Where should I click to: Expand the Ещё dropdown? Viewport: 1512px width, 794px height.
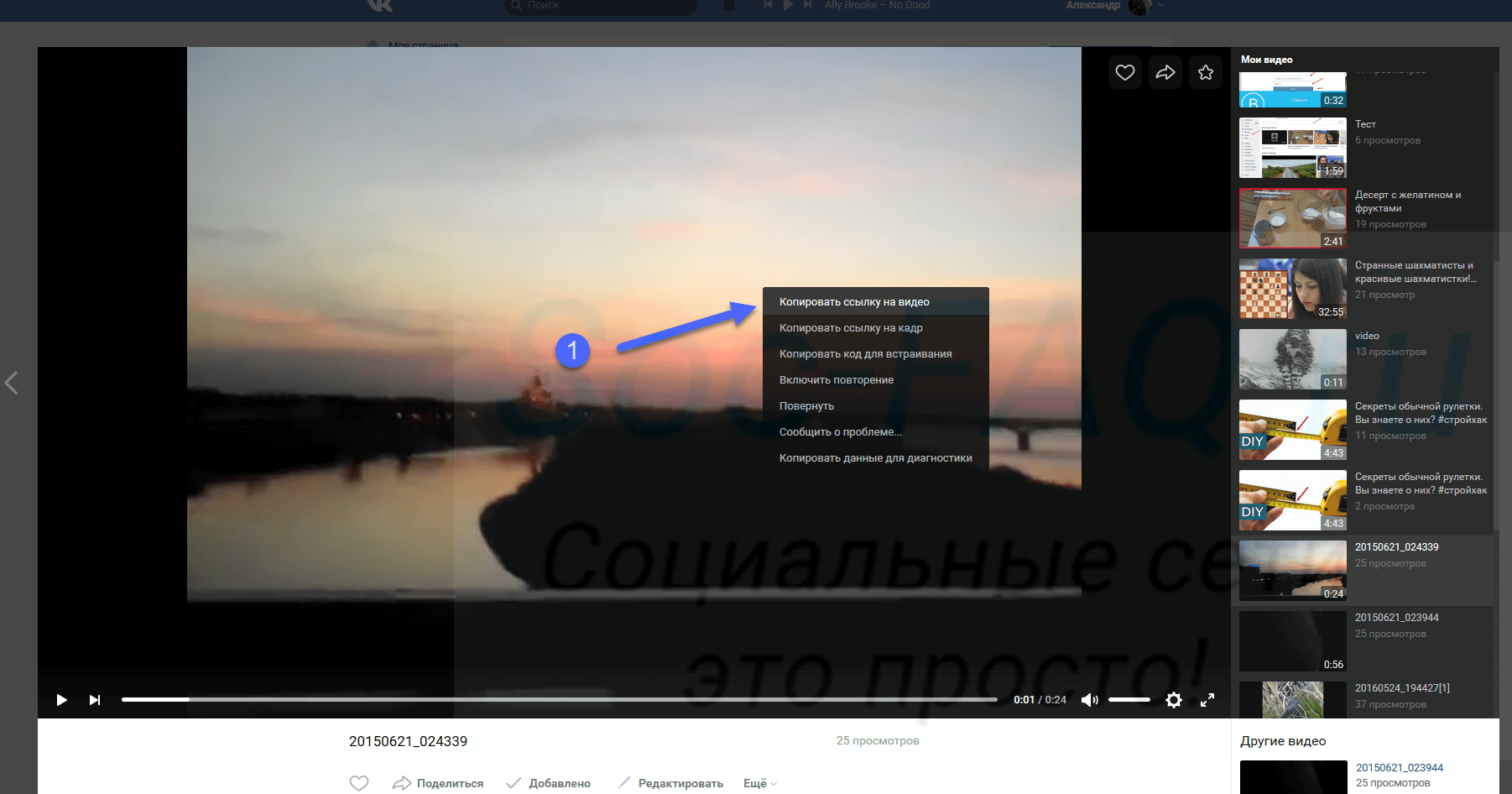pyautogui.click(x=760, y=783)
